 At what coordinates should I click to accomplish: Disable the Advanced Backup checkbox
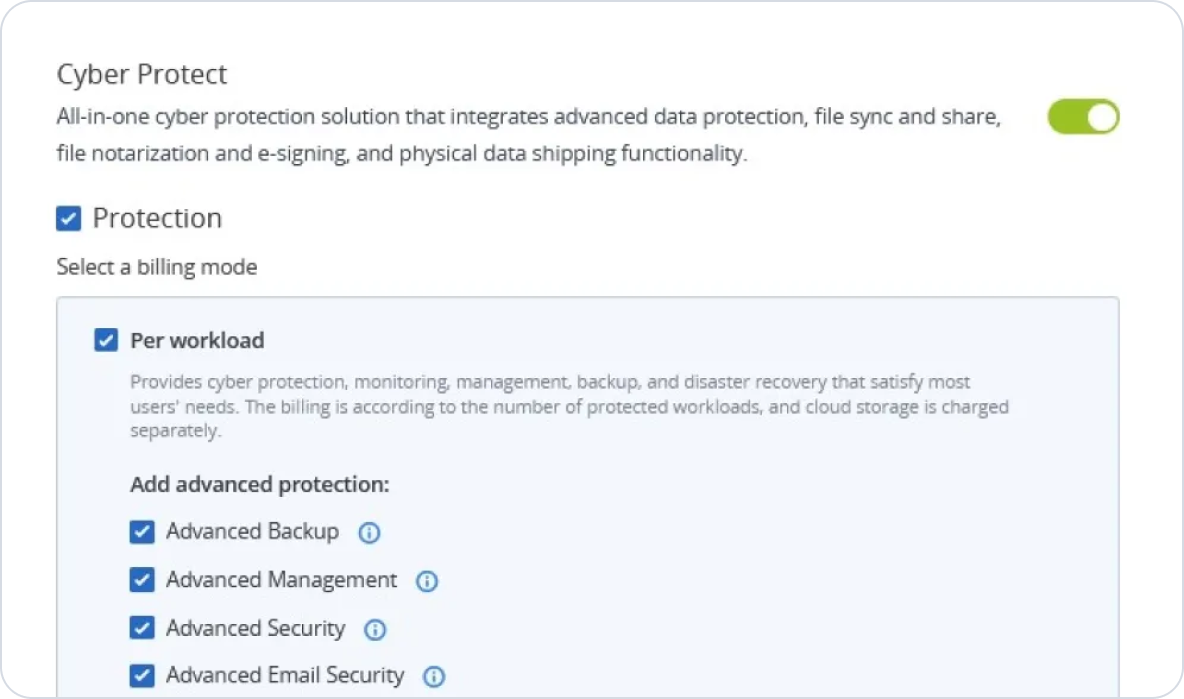142,532
